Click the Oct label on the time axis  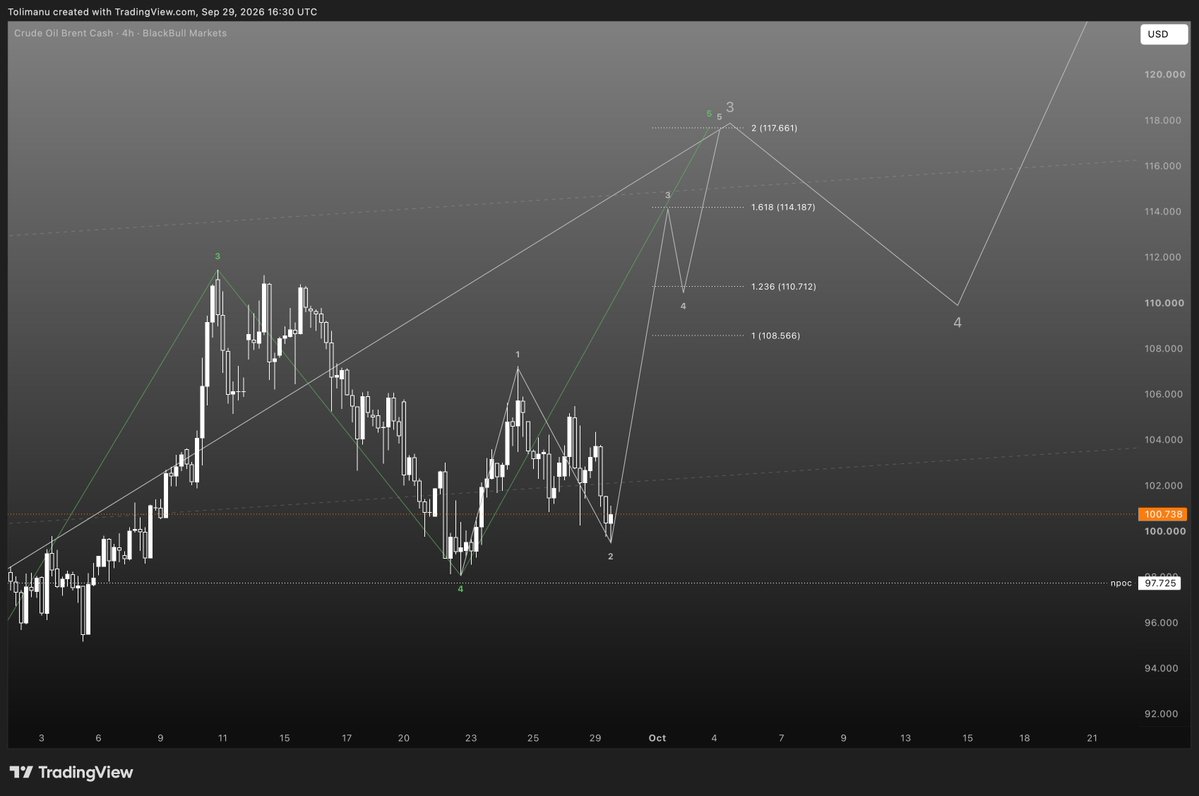click(x=657, y=739)
